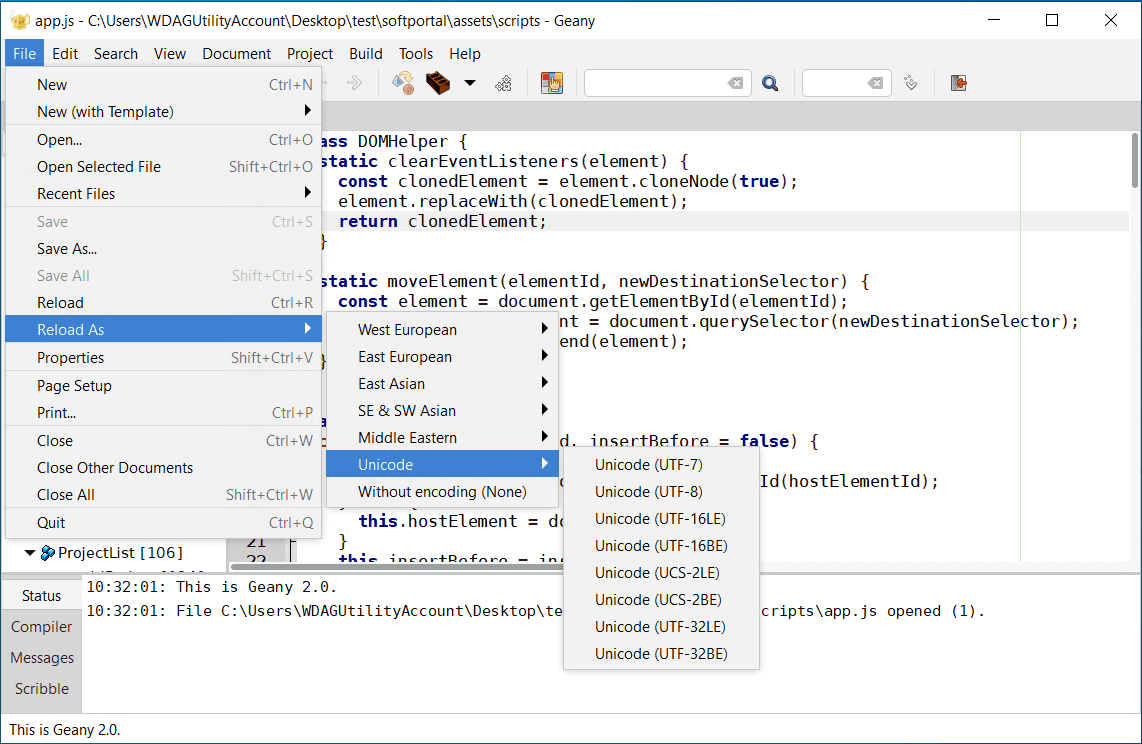Screen dimensions: 1142x744
Task: Choose Open Selected File
Action: pyautogui.click(x=163, y=167)
